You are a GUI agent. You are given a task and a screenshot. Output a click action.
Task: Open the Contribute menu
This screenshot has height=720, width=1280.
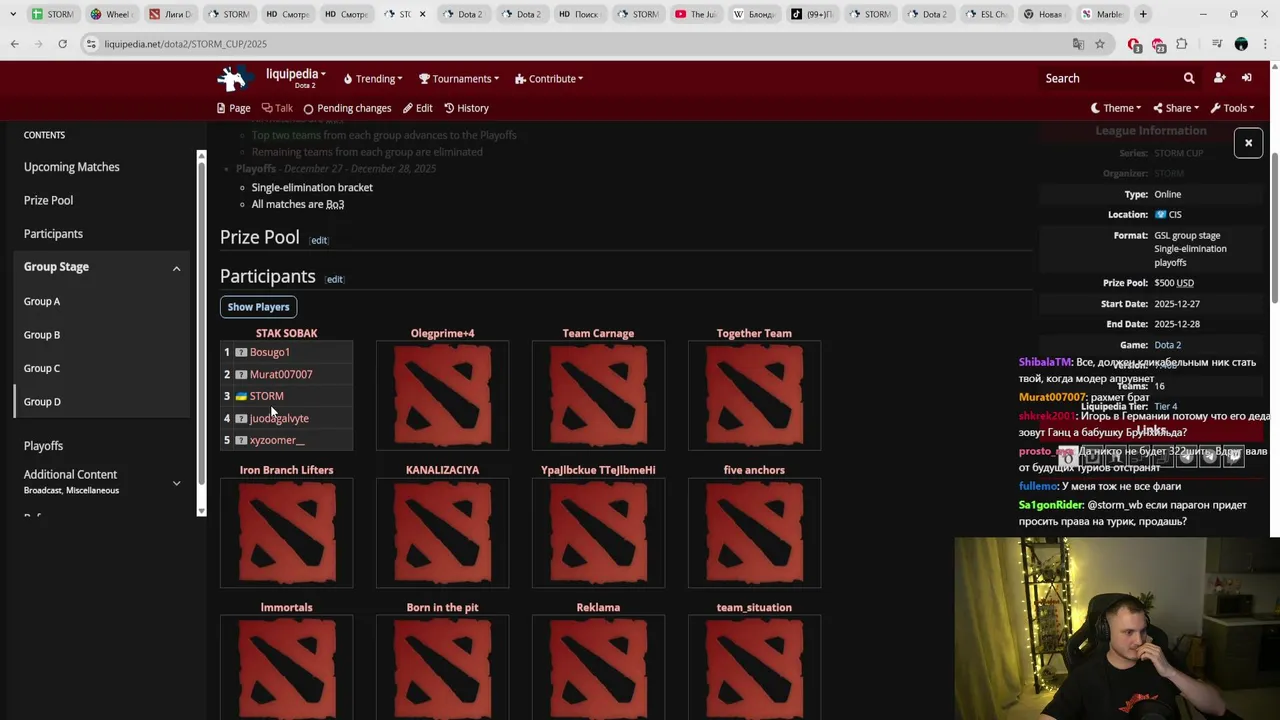(549, 79)
